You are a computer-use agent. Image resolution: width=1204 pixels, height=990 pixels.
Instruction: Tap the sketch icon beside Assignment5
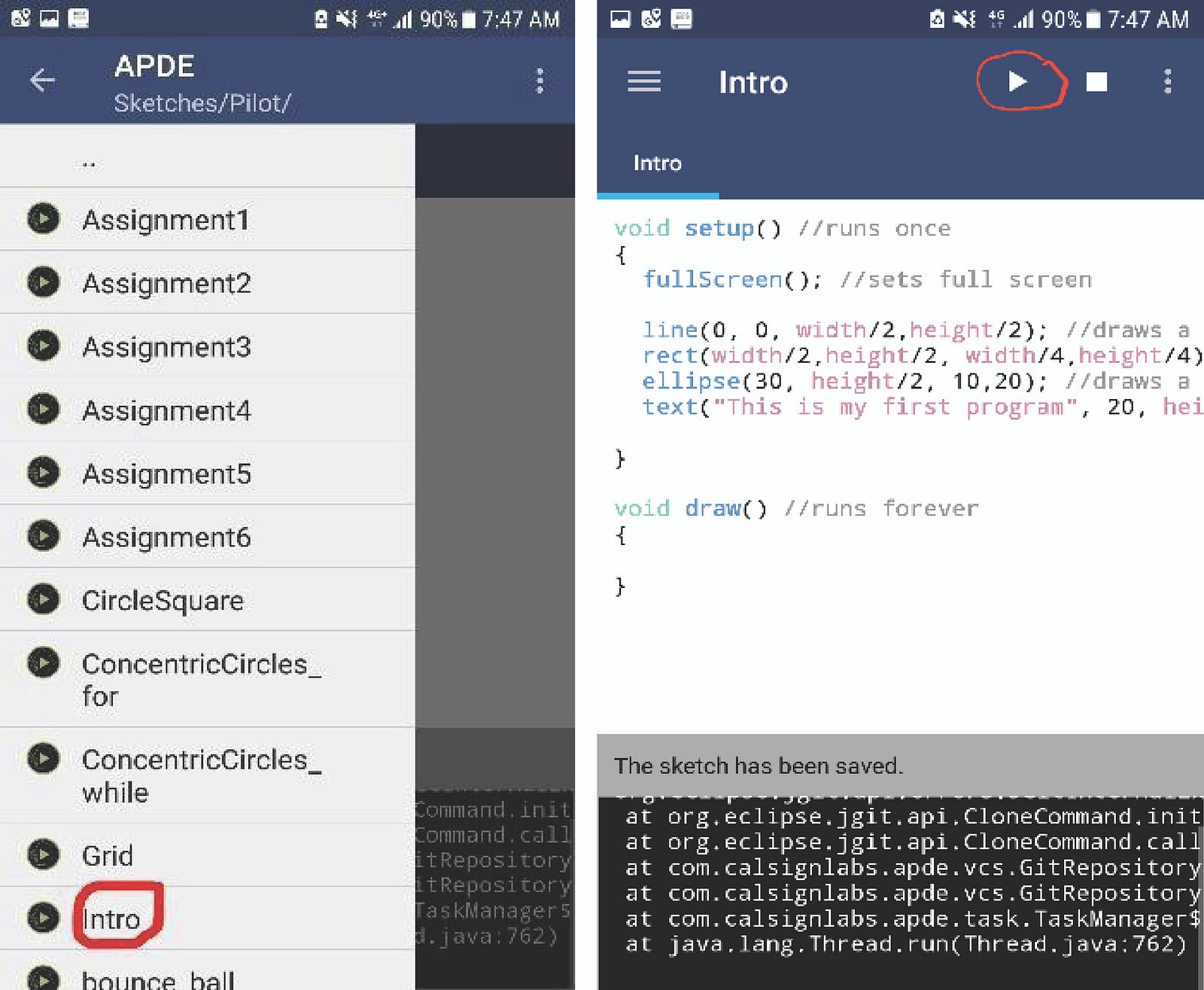click(x=43, y=473)
